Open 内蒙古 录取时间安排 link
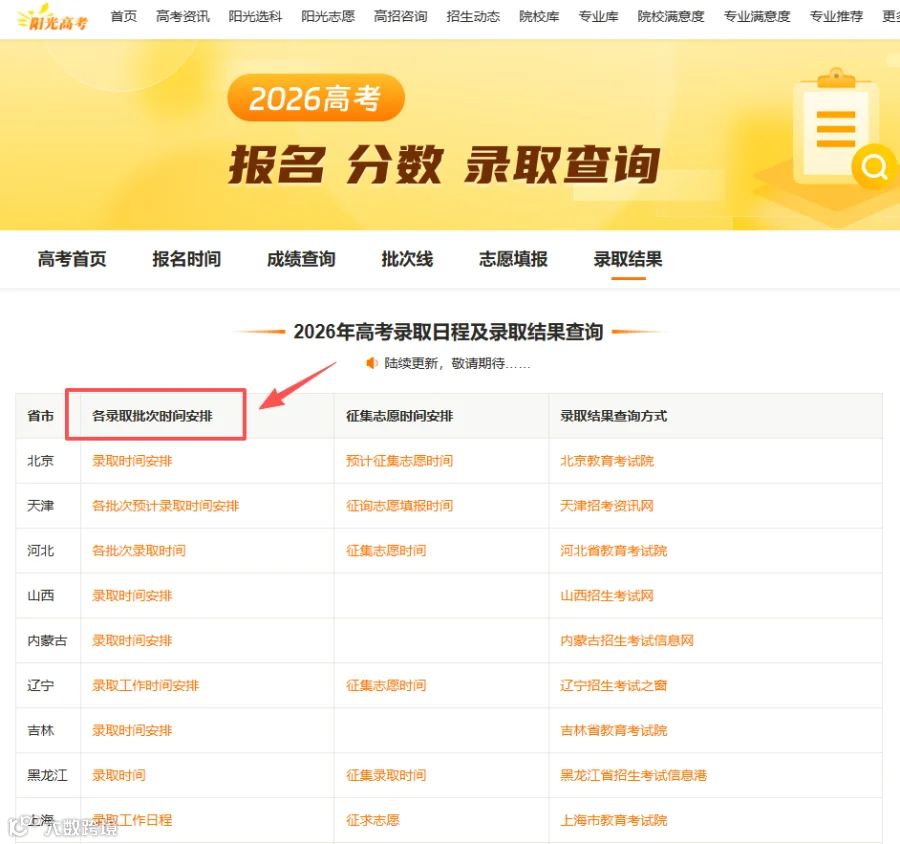 tap(132, 640)
